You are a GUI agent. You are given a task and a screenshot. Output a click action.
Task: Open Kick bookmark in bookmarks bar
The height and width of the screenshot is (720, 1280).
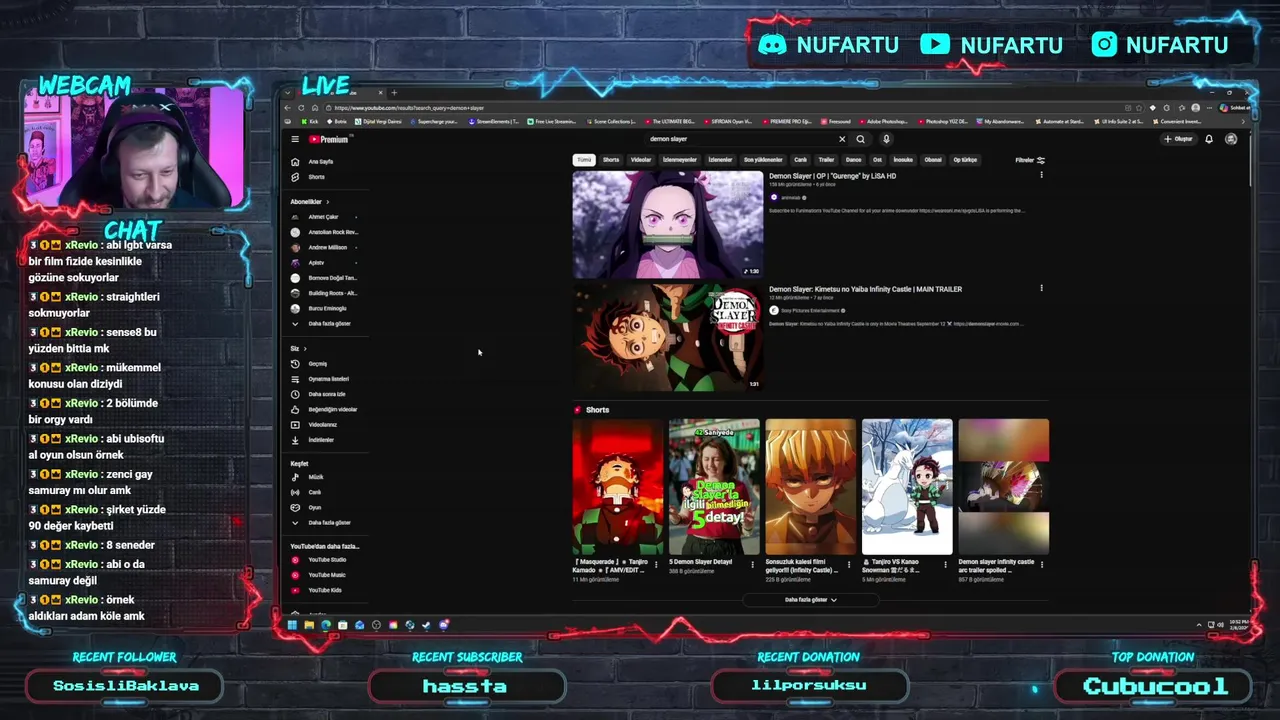(310, 122)
